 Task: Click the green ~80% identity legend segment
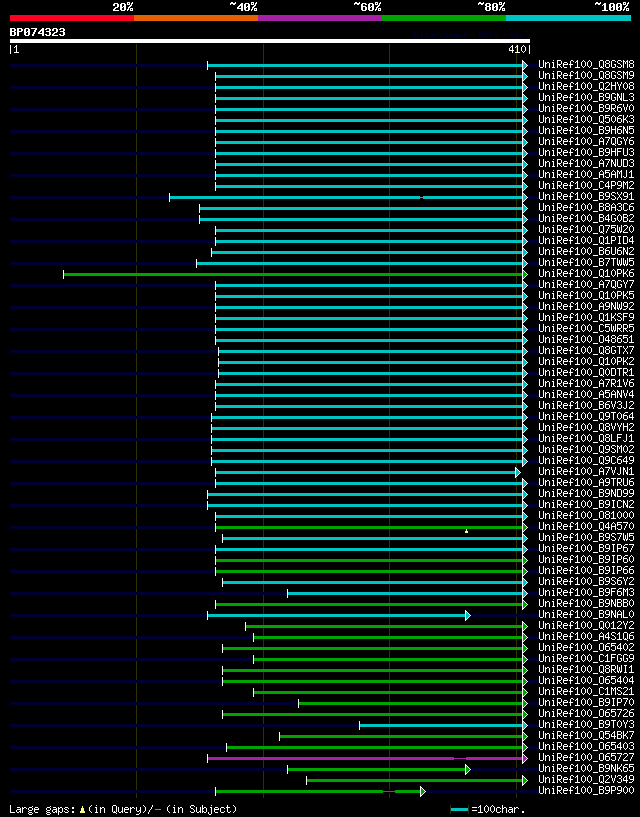[x=444, y=18]
